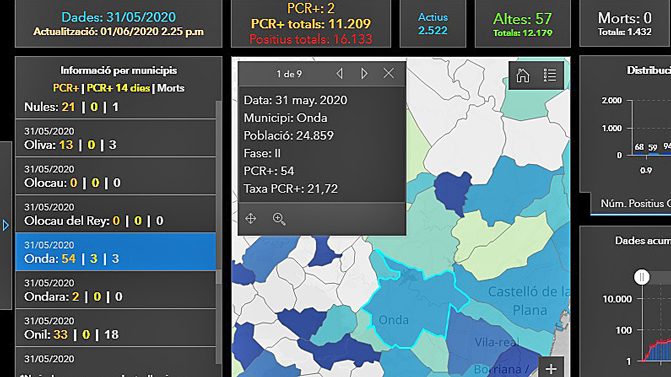Click the pan-to crosshair icon in popup
Image resolution: width=671 pixels, height=377 pixels.
(x=251, y=219)
